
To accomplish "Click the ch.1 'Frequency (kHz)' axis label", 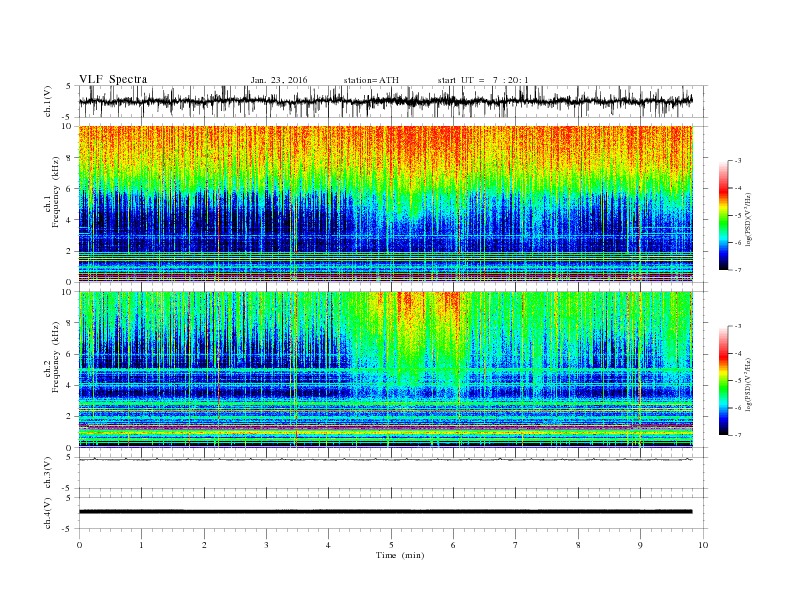I will click(x=56, y=192).
